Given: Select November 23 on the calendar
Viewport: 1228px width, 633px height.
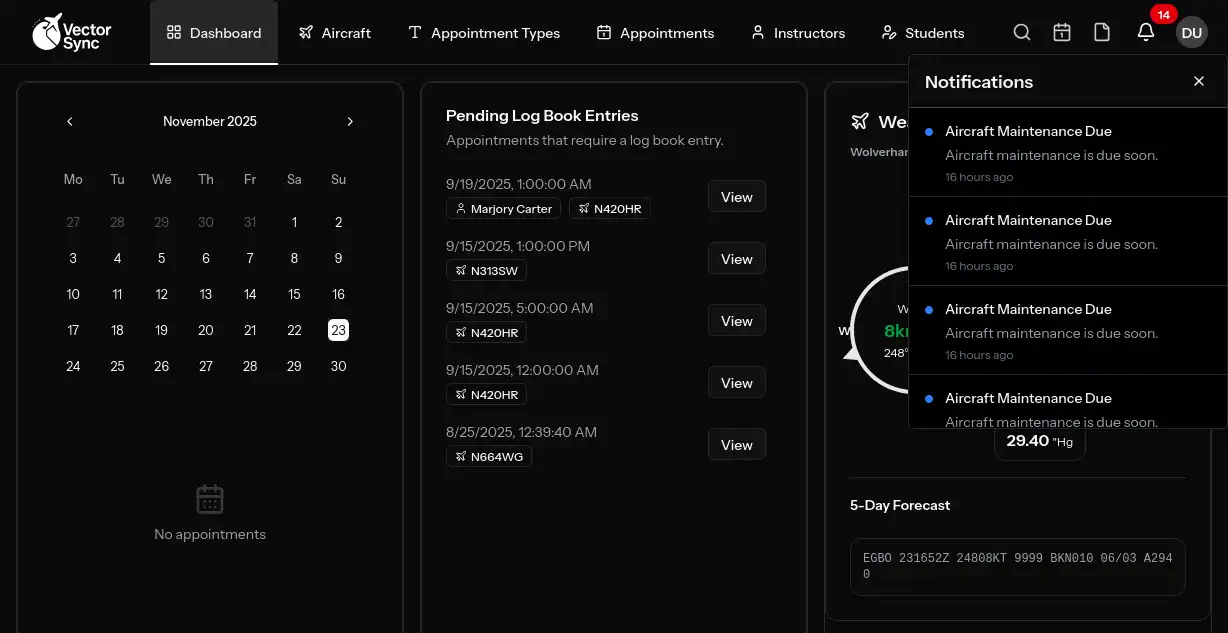Looking at the screenshot, I should coord(338,329).
